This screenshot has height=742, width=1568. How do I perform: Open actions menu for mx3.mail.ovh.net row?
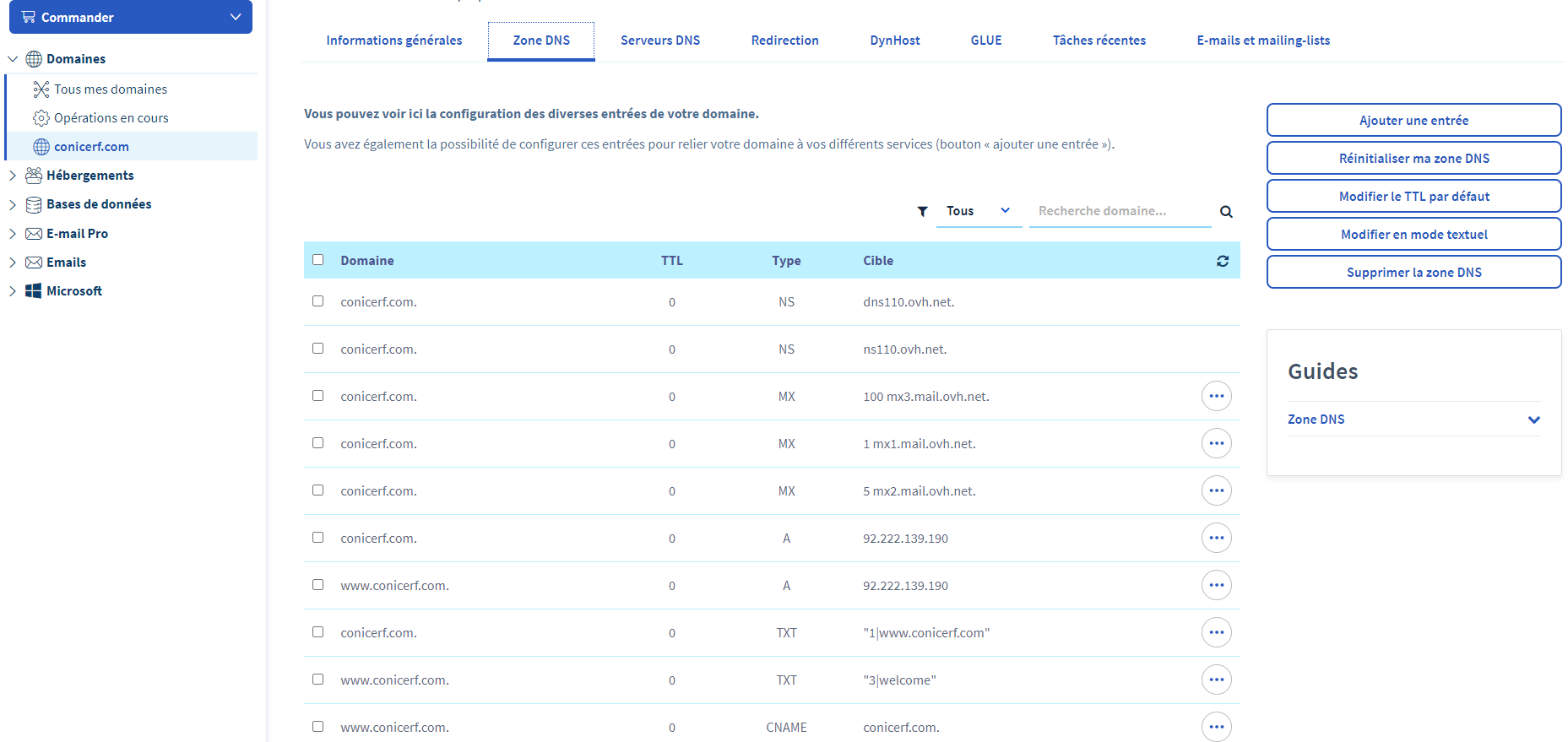click(1216, 396)
